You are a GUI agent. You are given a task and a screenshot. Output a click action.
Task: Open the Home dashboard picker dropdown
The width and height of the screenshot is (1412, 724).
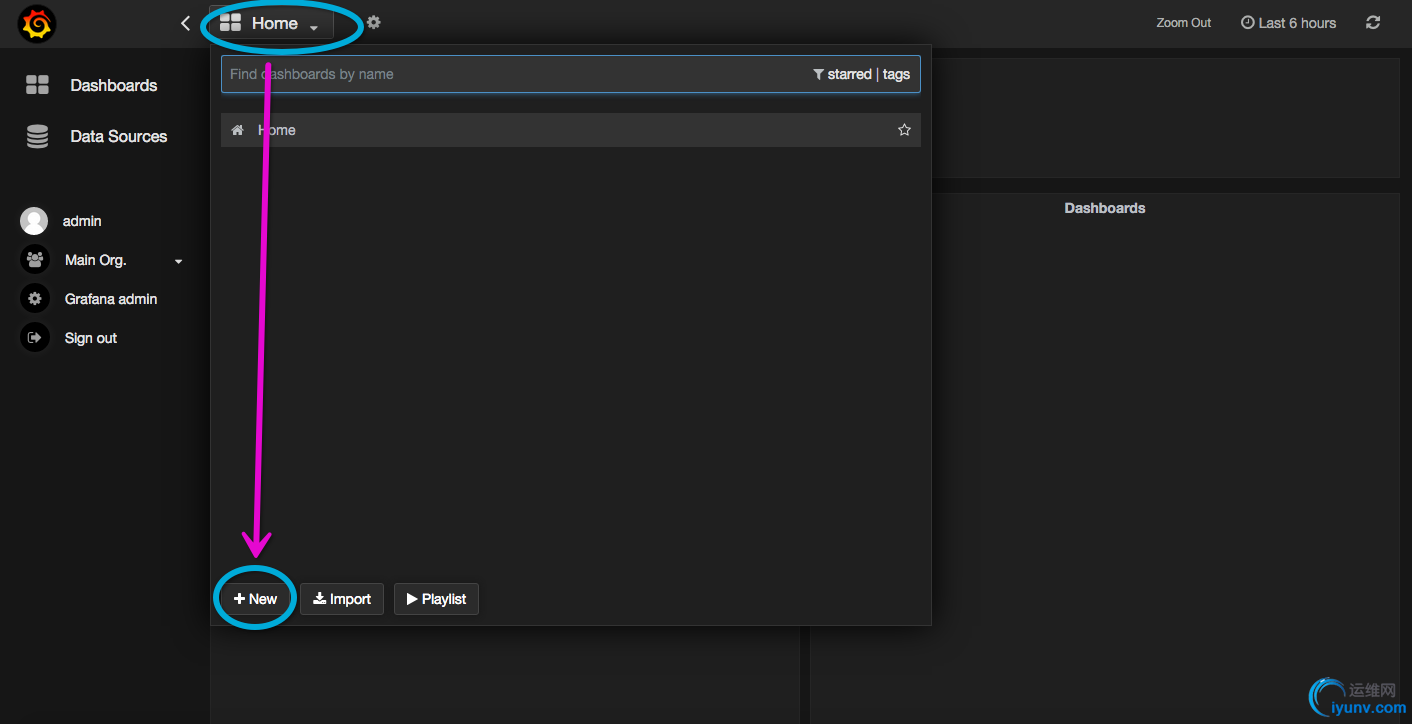(x=271, y=23)
